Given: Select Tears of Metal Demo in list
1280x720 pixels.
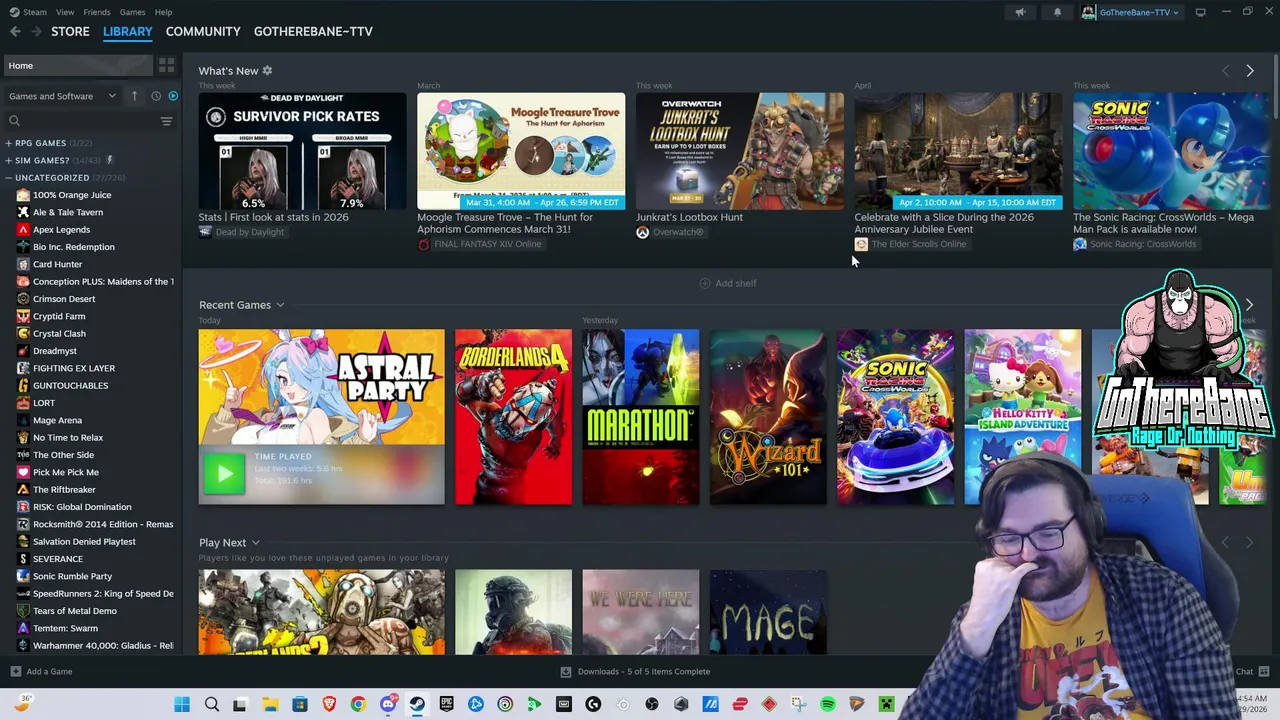Looking at the screenshot, I should coord(74,611).
